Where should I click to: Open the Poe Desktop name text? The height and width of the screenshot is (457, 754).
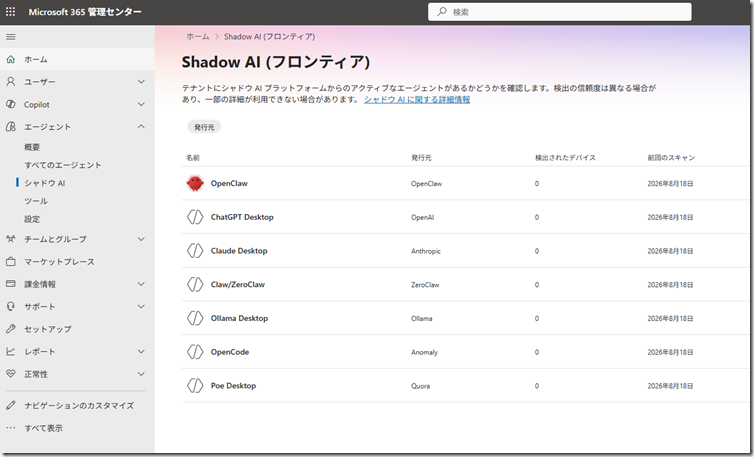233,385
